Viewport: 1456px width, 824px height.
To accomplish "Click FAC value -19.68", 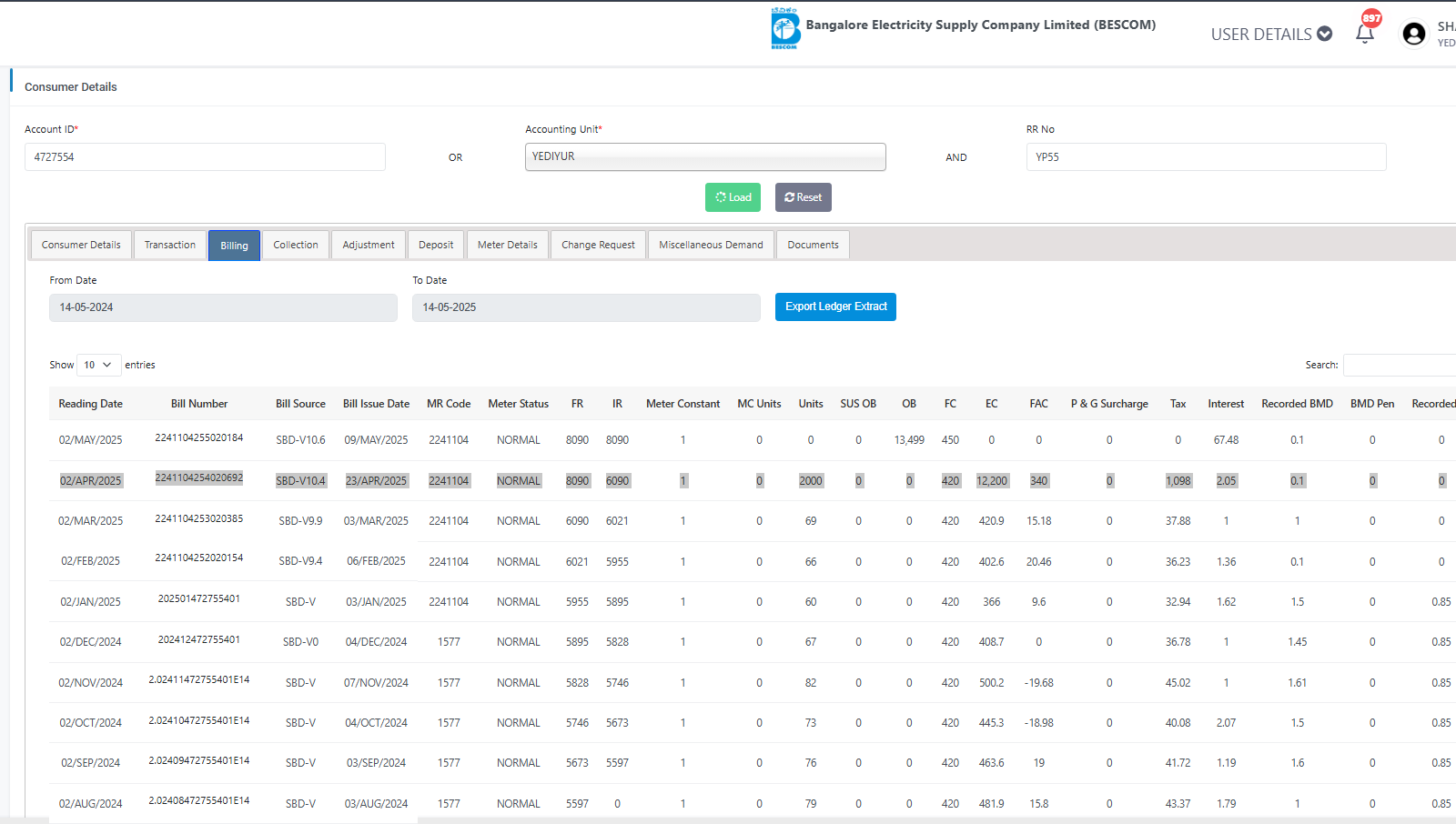I will (1038, 683).
